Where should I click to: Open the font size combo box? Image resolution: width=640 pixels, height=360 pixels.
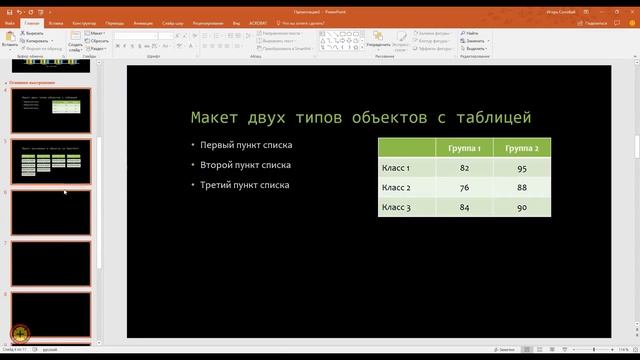click(x=166, y=36)
